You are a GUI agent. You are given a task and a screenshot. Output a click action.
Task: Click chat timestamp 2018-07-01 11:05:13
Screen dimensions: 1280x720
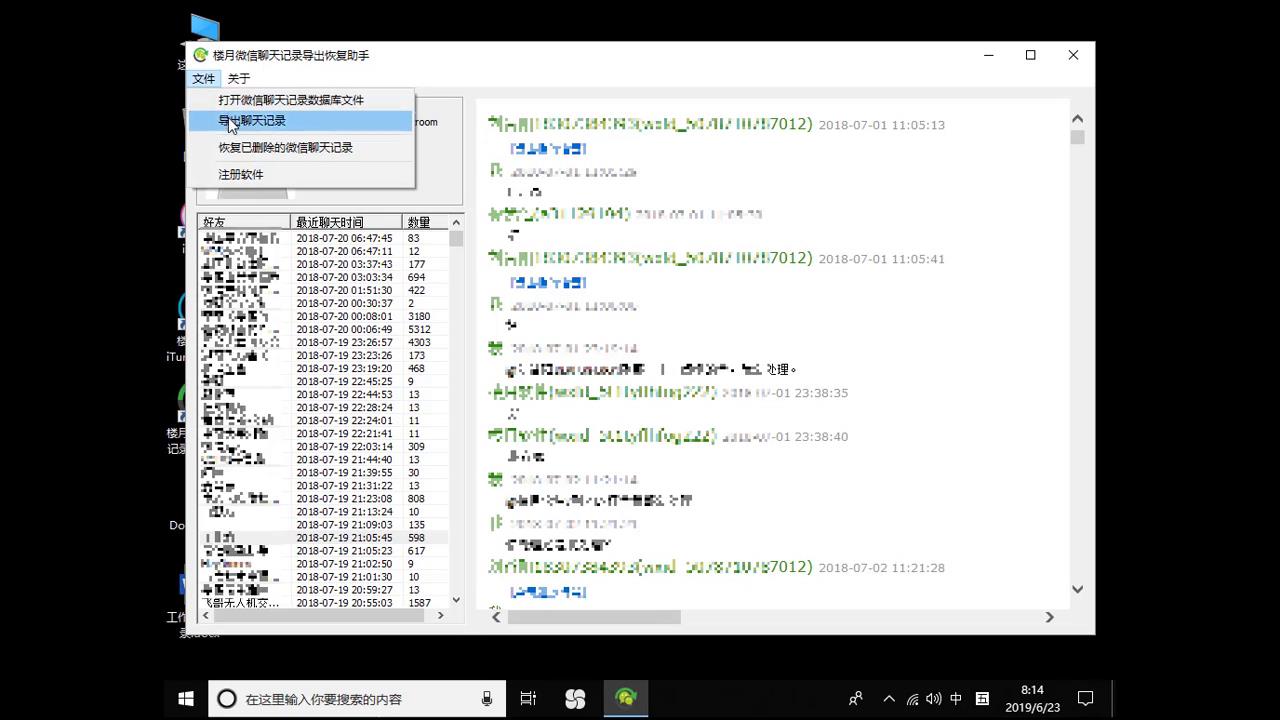tap(881, 125)
